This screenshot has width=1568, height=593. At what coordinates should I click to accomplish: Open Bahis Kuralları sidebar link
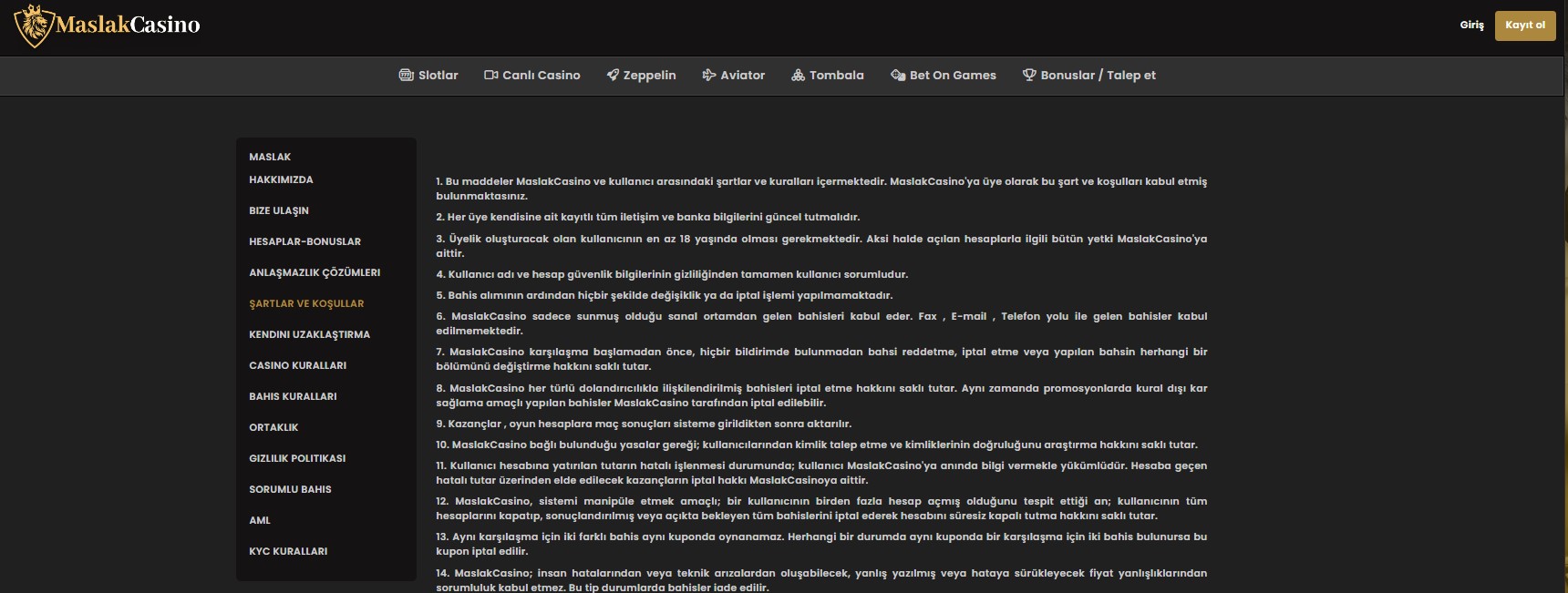(293, 396)
